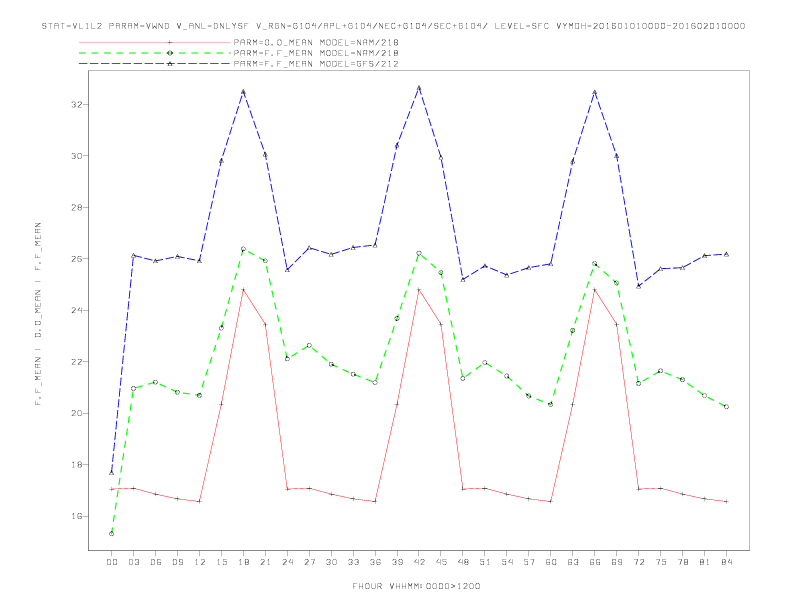This screenshot has width=792, height=612.
Task: Click y-axis tick label 26
Action: (76, 259)
